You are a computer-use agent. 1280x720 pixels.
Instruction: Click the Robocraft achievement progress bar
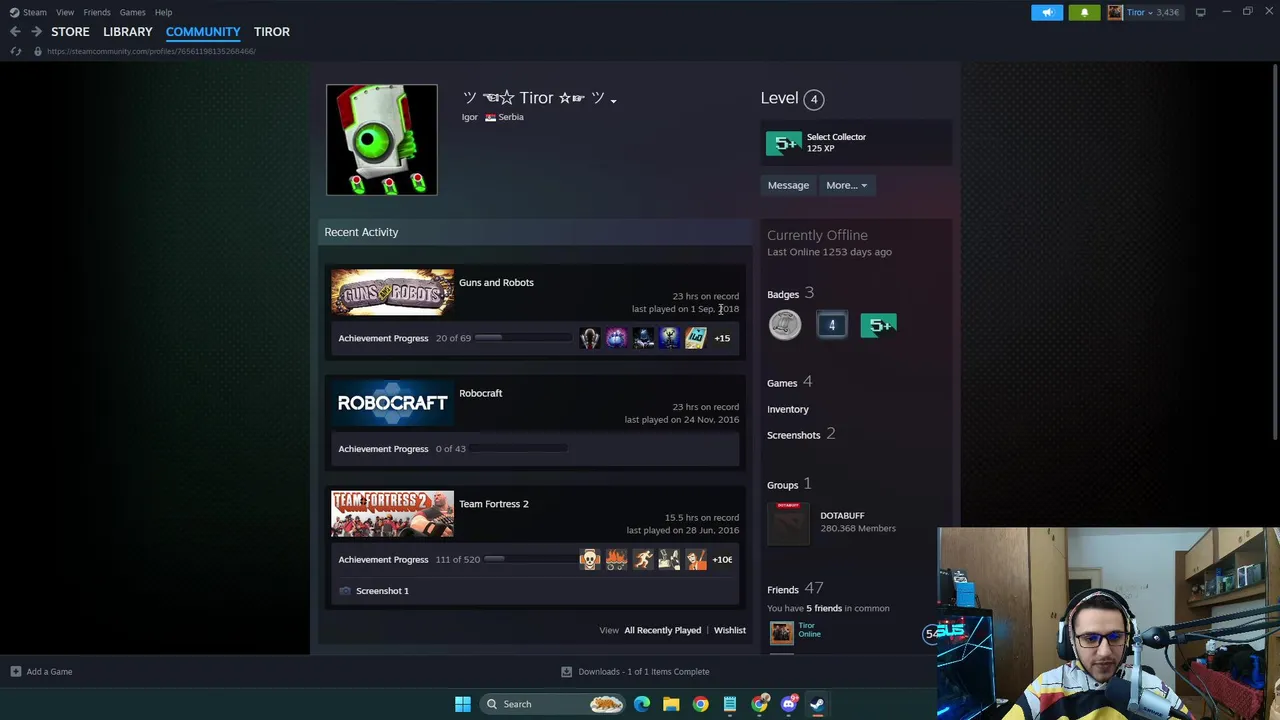pyautogui.click(x=521, y=449)
